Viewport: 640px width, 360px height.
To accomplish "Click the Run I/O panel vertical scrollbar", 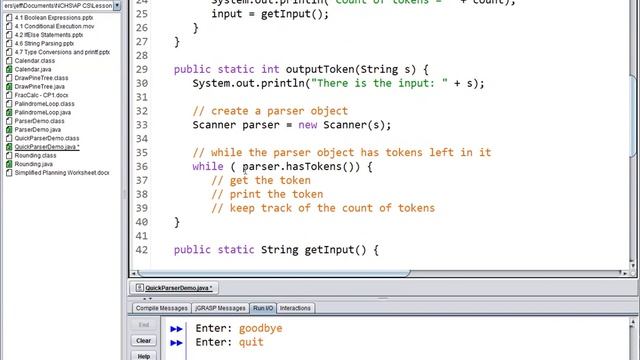I will (633, 339).
